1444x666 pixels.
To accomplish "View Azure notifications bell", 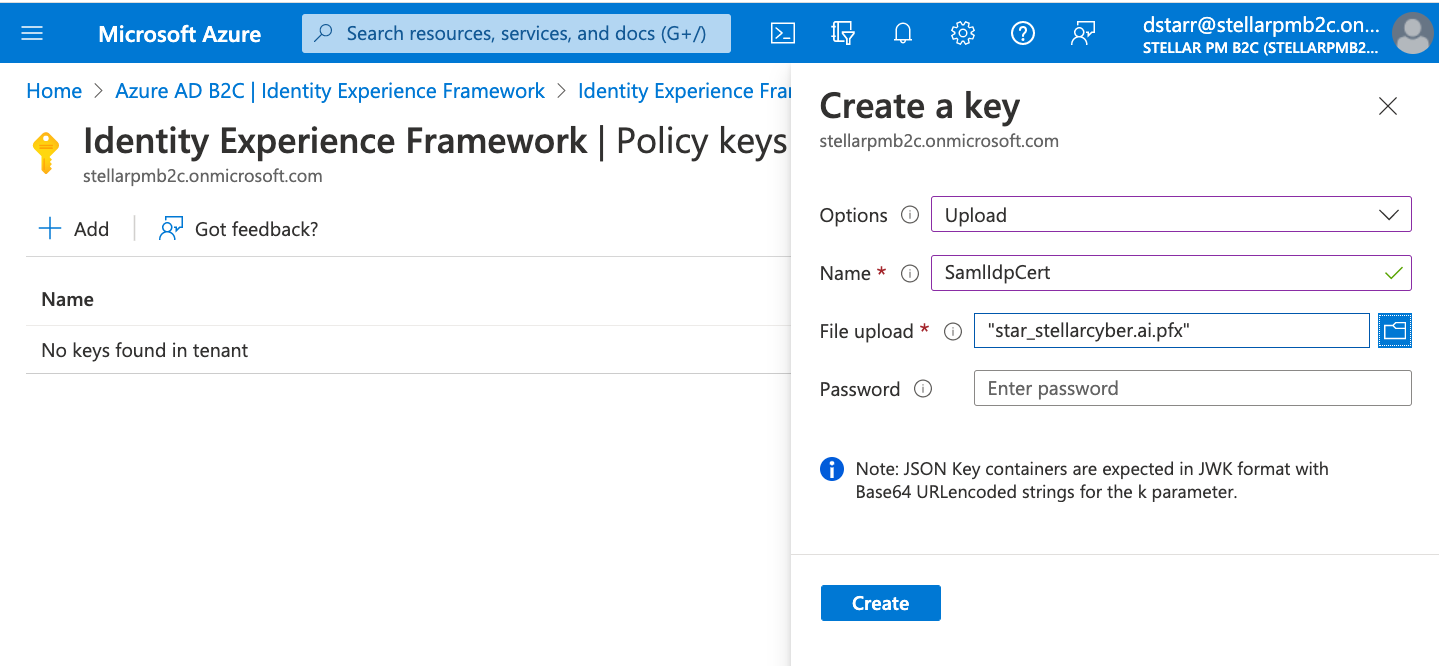I will pyautogui.click(x=903, y=32).
